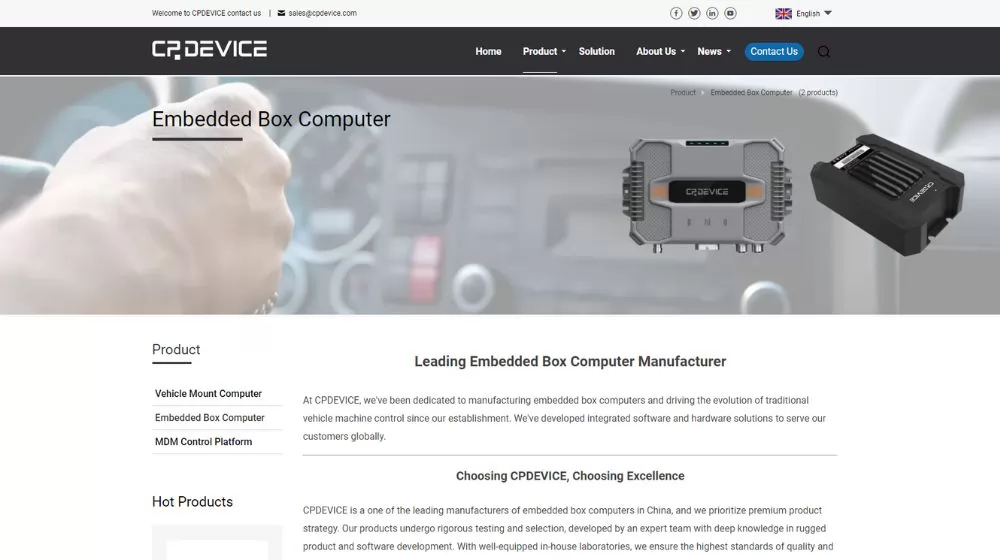Open the Product menu item
Image resolution: width=1000 pixels, height=560 pixels.
[x=540, y=52]
